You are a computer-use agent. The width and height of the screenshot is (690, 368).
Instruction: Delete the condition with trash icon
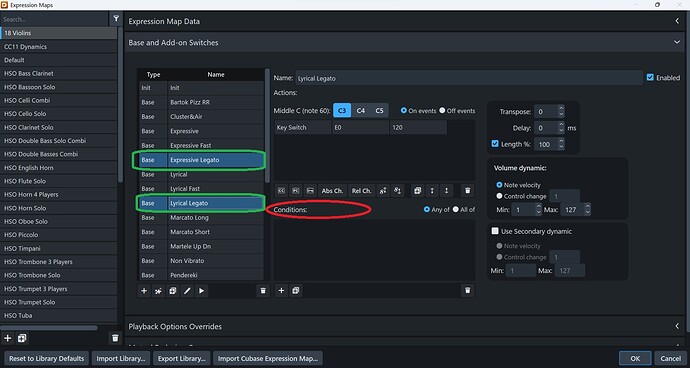point(468,291)
